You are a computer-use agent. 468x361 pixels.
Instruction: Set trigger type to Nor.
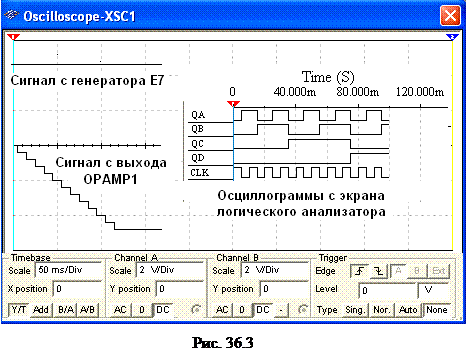point(382,310)
